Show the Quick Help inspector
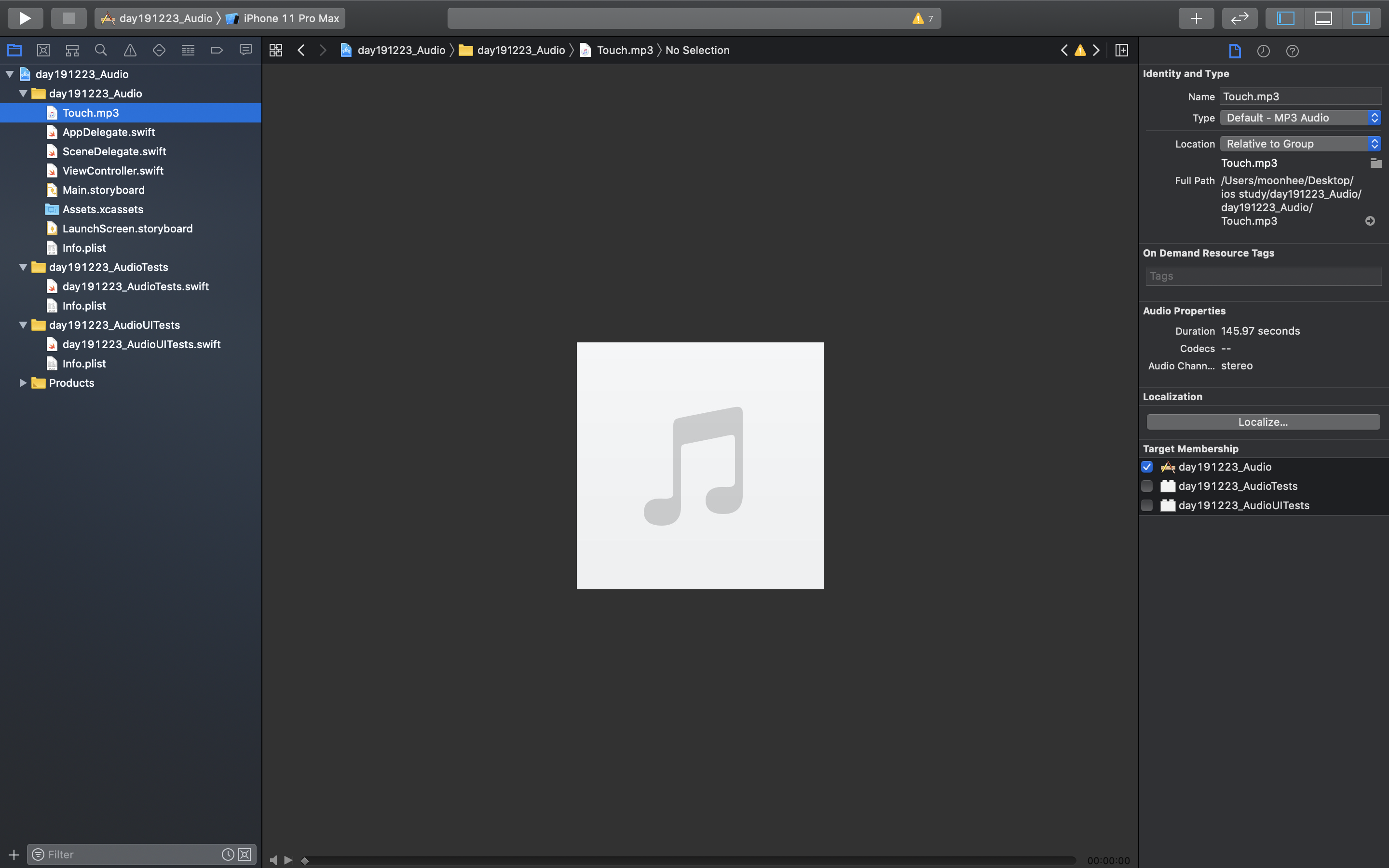Image resolution: width=1389 pixels, height=868 pixels. 1292,51
